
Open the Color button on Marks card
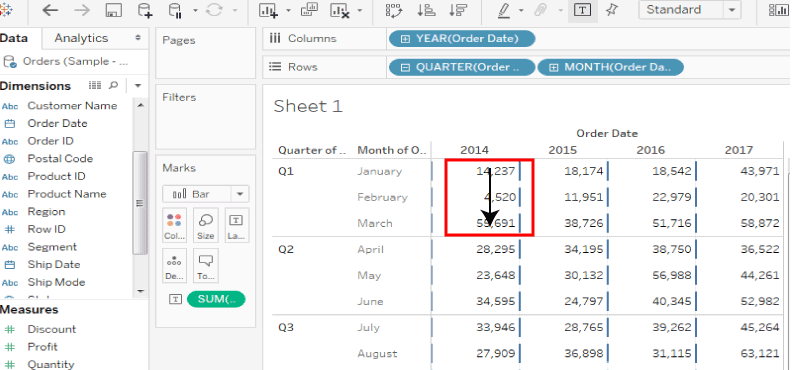point(174,225)
